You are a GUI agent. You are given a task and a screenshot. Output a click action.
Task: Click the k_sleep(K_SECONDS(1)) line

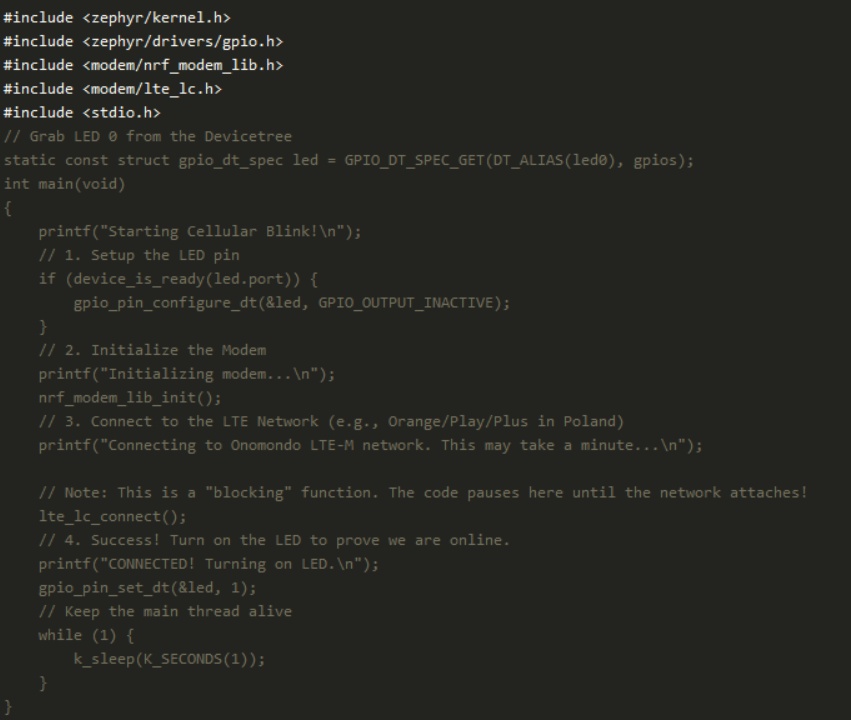pos(171,660)
